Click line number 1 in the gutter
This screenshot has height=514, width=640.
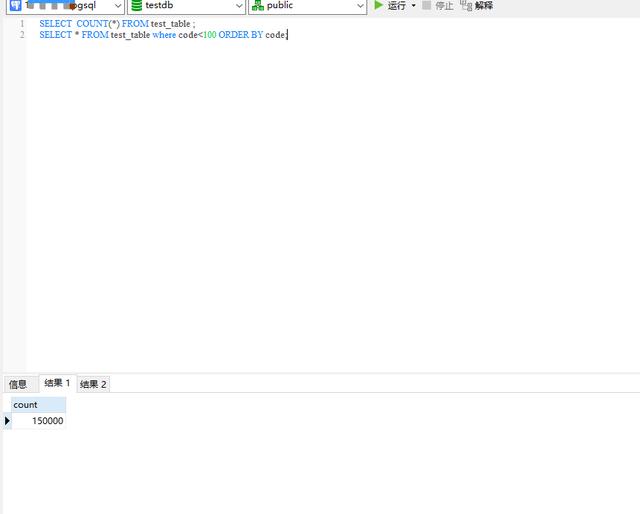point(22,24)
